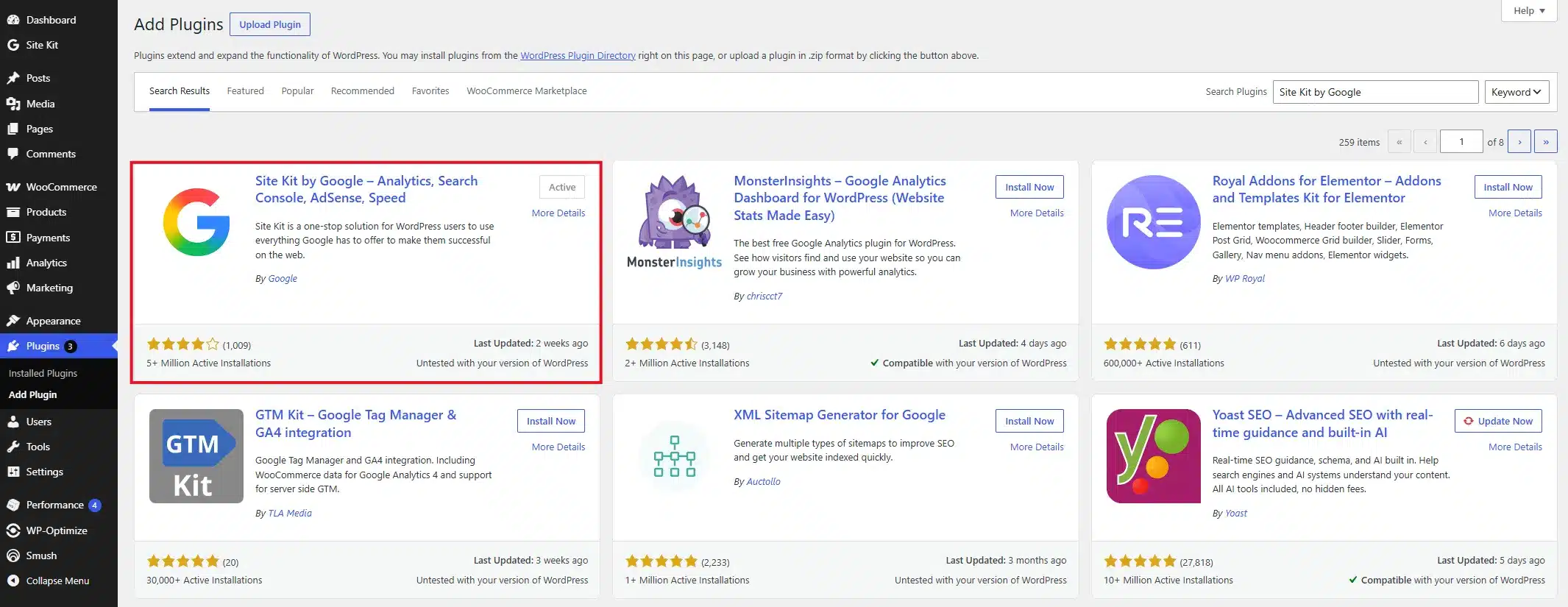Install the MonsterInsights plugin

click(x=1029, y=187)
